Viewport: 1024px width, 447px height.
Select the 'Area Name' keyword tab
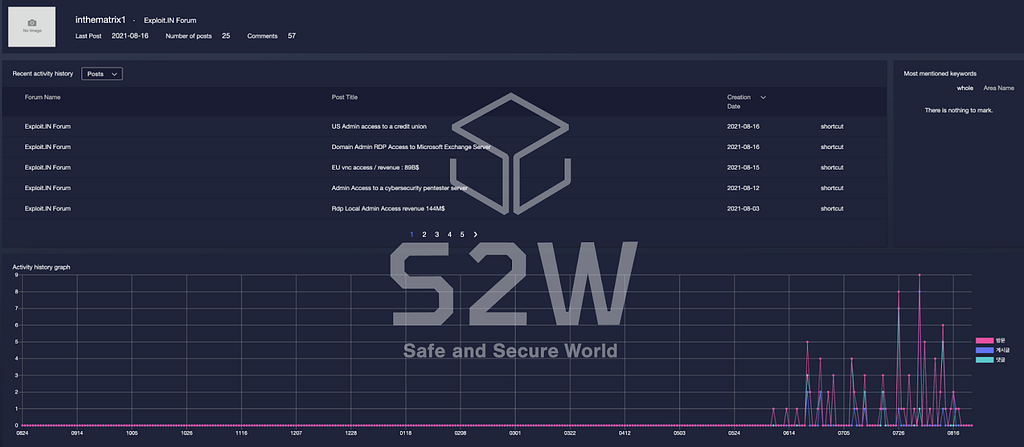[999, 88]
